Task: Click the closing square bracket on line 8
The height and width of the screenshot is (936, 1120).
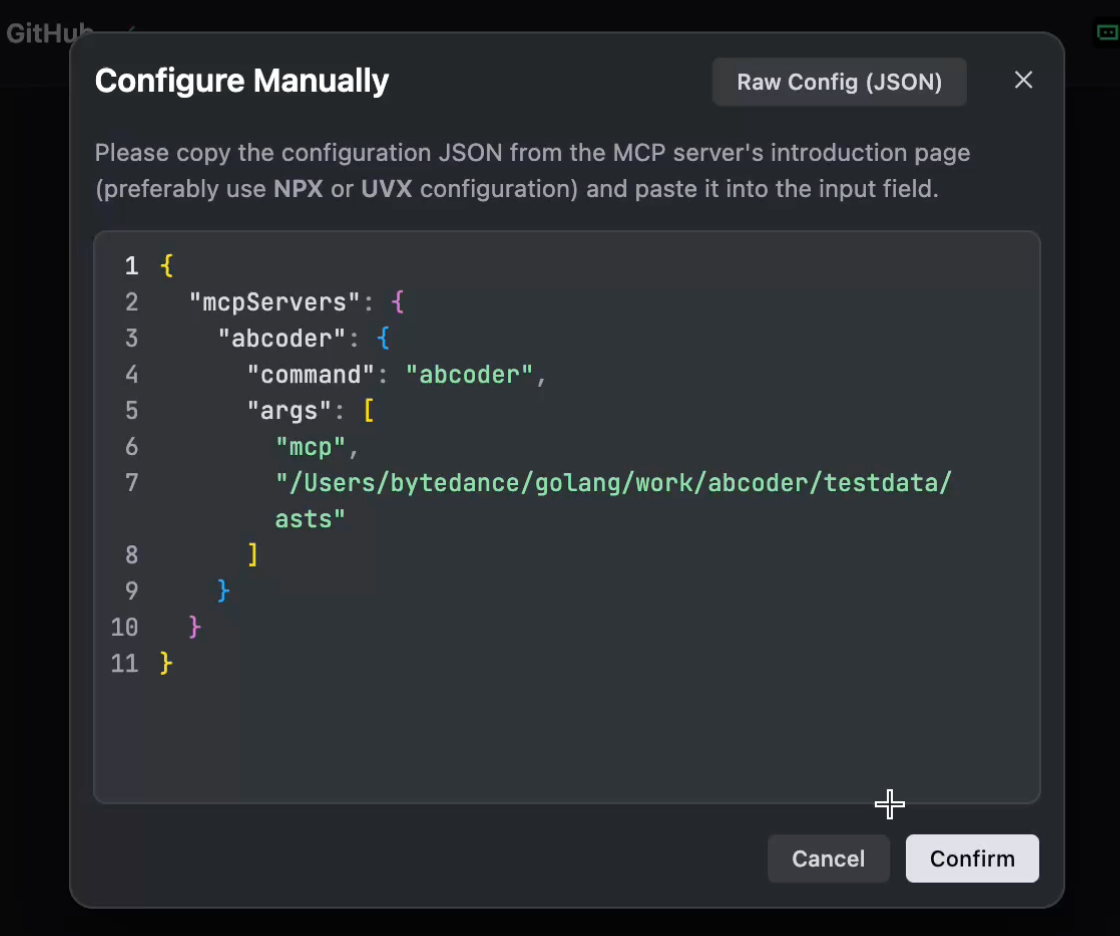Action: coord(252,555)
